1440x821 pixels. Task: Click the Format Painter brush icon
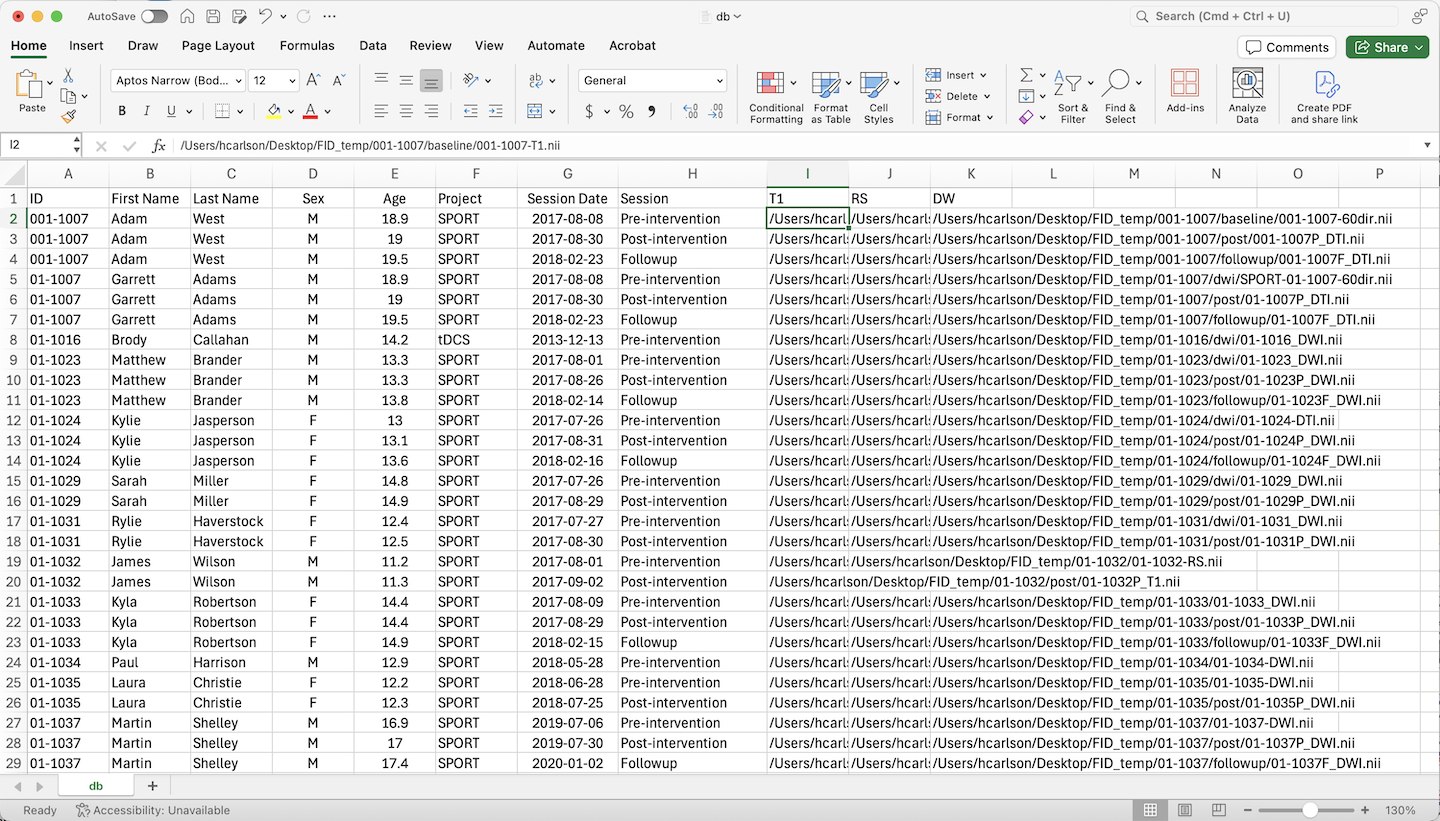click(x=68, y=116)
